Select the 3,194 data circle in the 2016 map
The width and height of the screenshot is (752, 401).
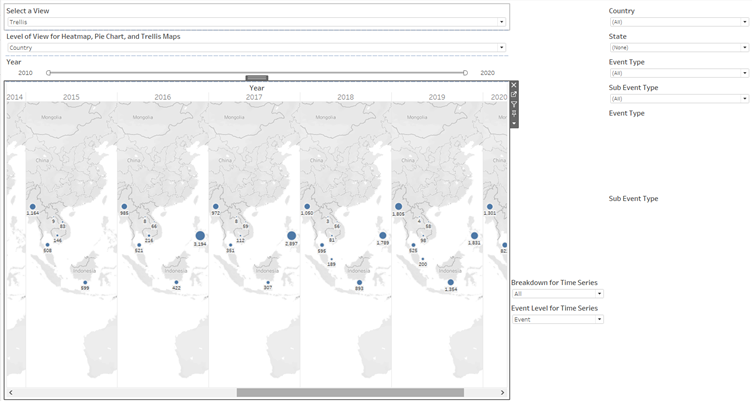tap(200, 235)
